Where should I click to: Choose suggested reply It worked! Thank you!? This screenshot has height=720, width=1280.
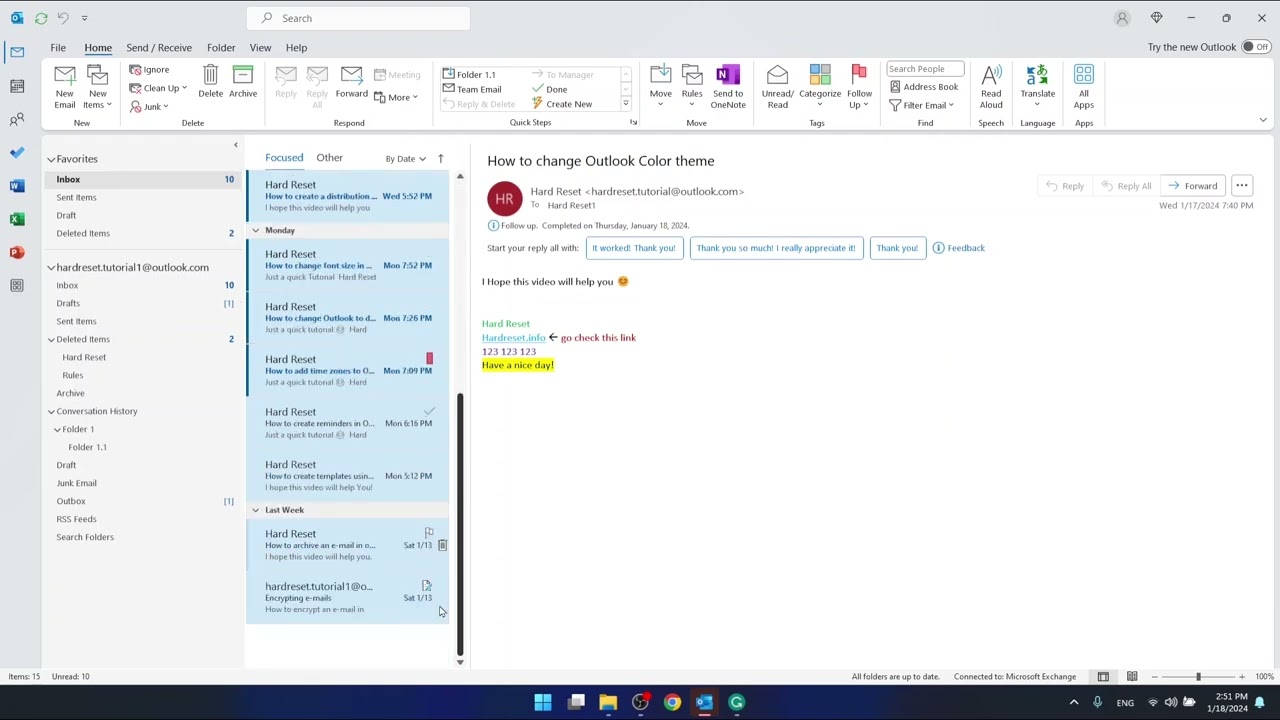pyautogui.click(x=633, y=248)
